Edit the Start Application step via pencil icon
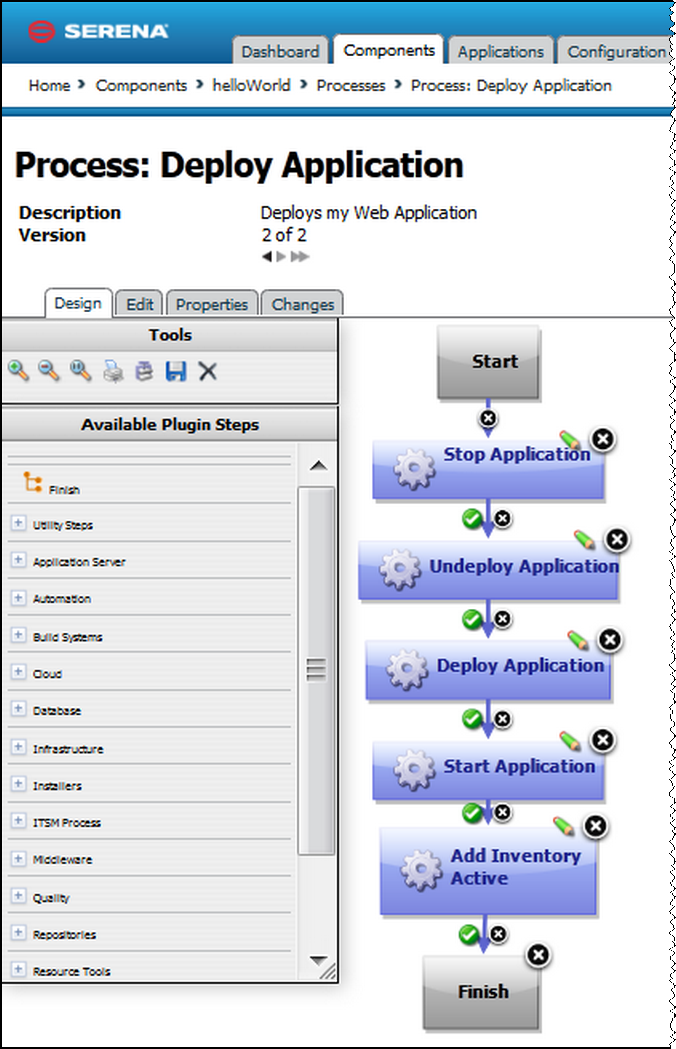676x1049 pixels. tap(570, 740)
